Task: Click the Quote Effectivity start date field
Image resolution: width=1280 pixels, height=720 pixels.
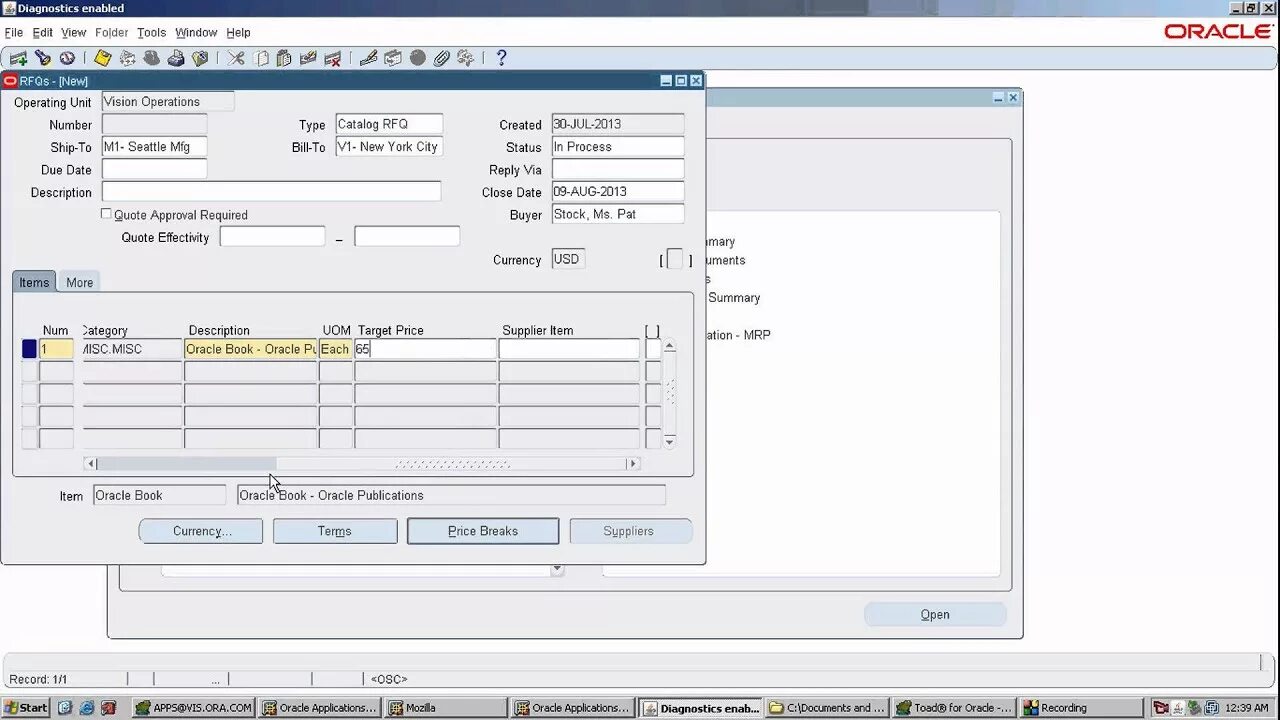Action: coord(272,237)
